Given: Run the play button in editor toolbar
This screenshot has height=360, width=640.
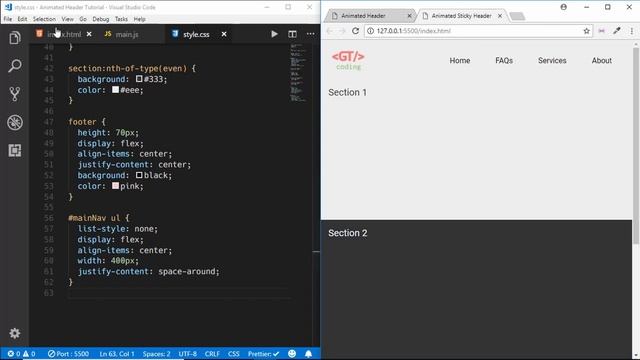Looking at the screenshot, I should click(x=274, y=34).
